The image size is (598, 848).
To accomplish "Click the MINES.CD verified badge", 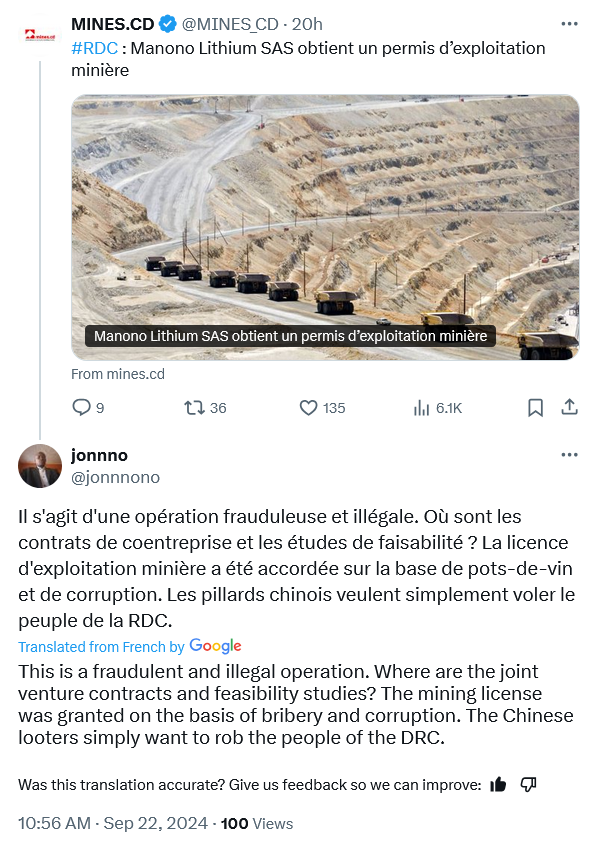I will coord(168,24).
